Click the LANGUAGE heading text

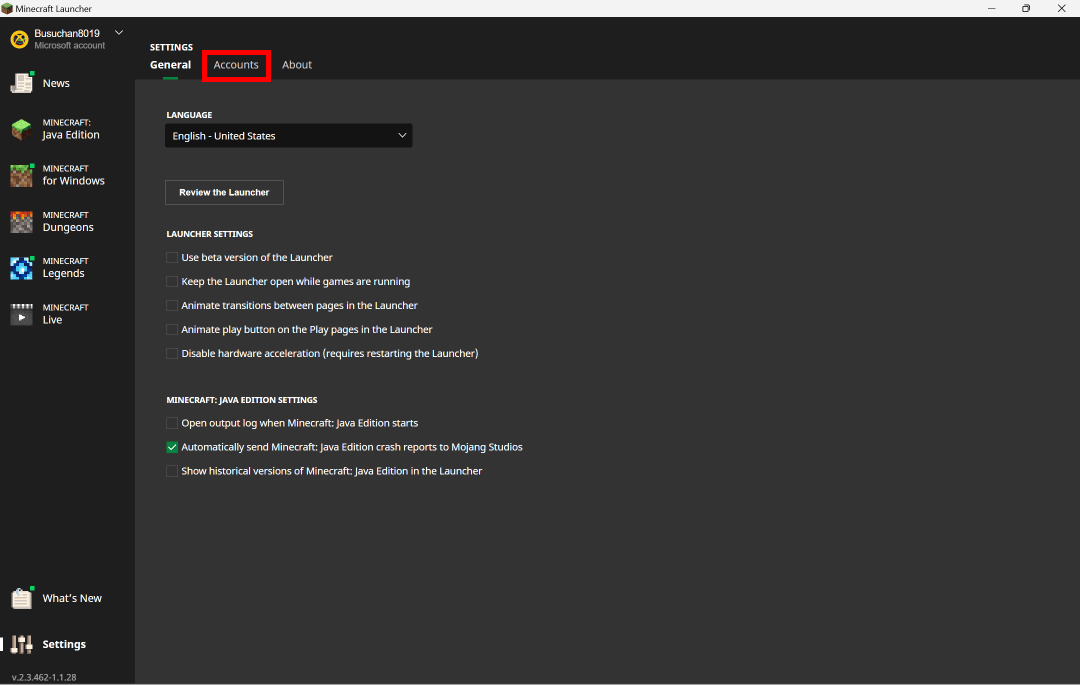click(189, 115)
